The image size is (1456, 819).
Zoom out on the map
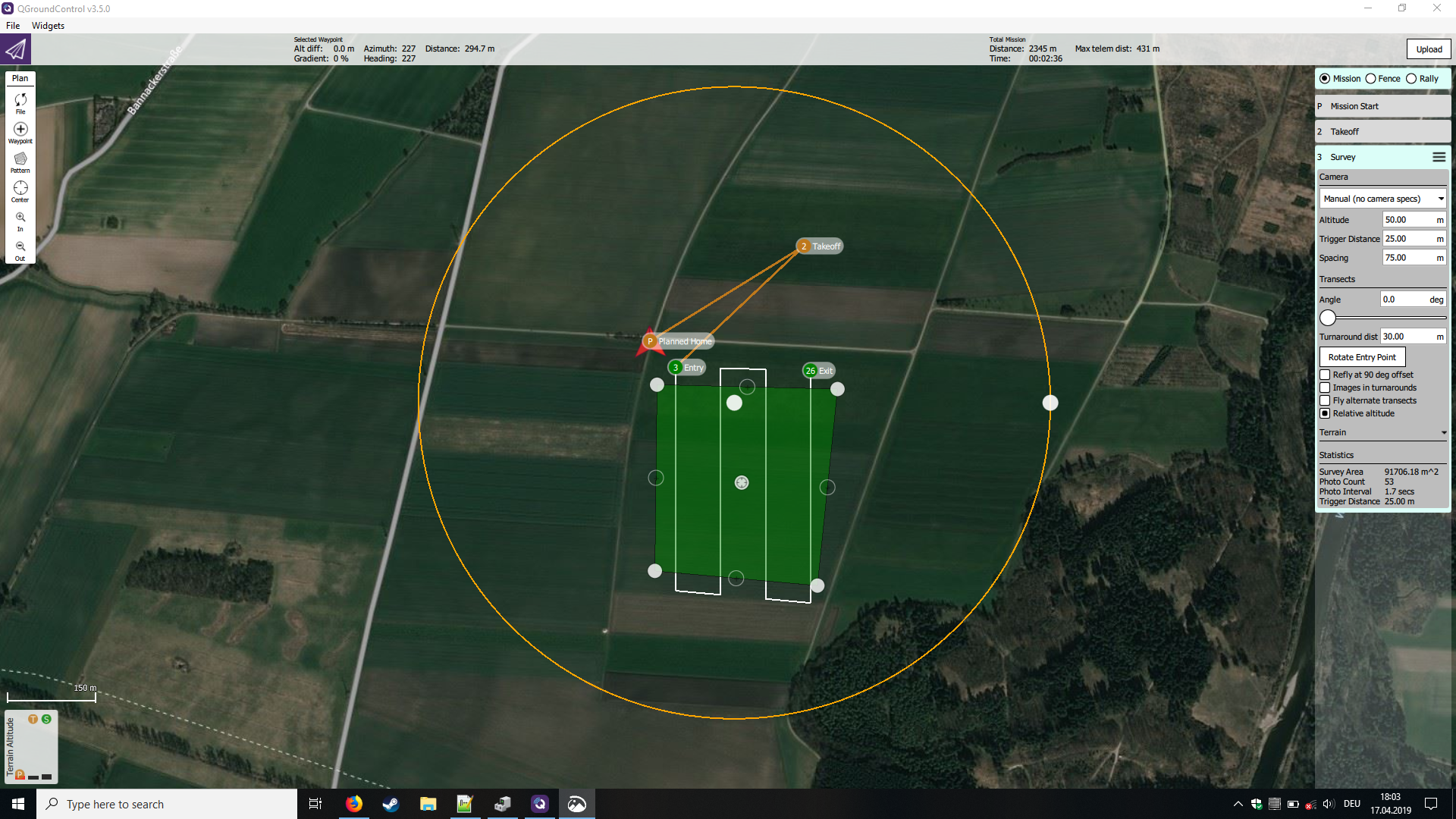(20, 249)
